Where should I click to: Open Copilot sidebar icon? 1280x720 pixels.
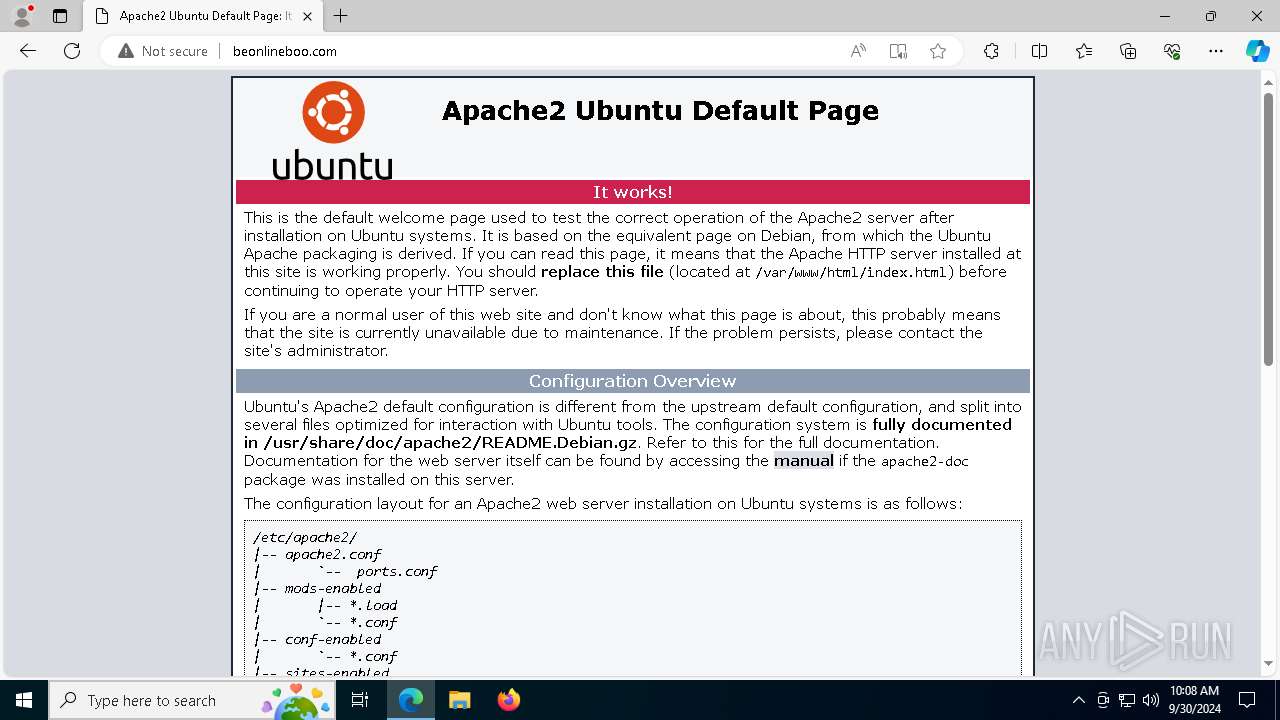pyautogui.click(x=1257, y=51)
